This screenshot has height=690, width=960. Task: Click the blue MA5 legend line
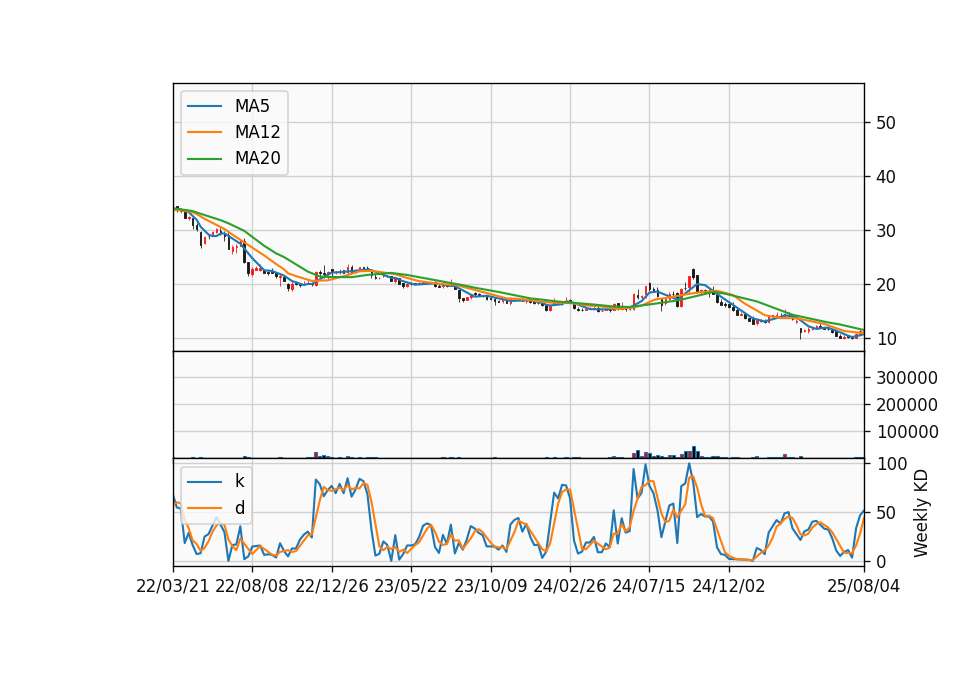[x=204, y=106]
